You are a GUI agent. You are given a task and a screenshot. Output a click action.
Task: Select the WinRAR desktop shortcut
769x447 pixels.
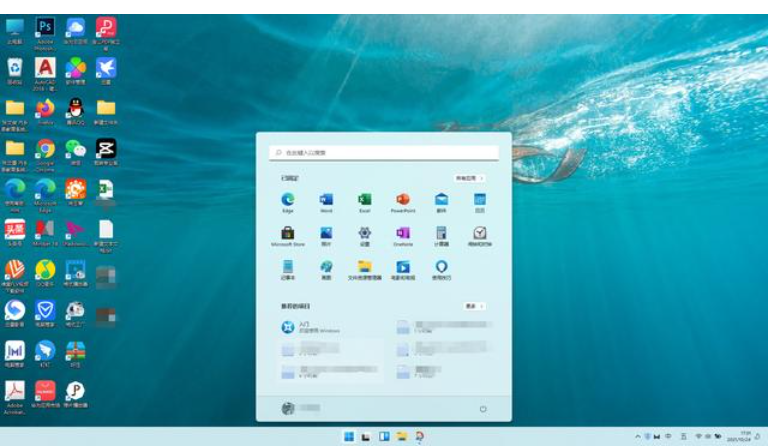point(76,353)
